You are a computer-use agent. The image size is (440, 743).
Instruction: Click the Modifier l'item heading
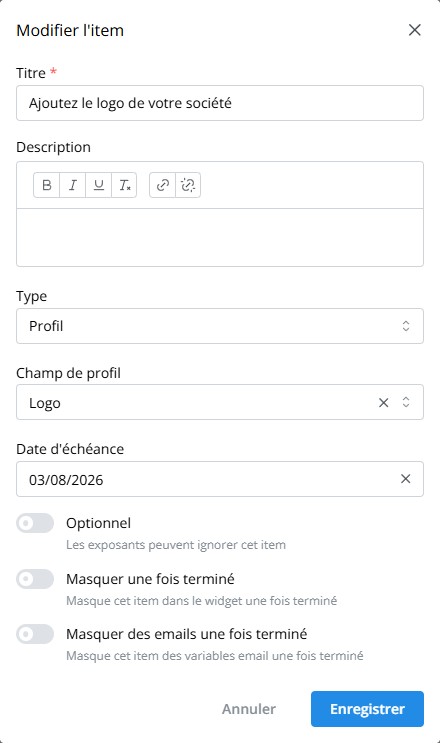[70, 30]
